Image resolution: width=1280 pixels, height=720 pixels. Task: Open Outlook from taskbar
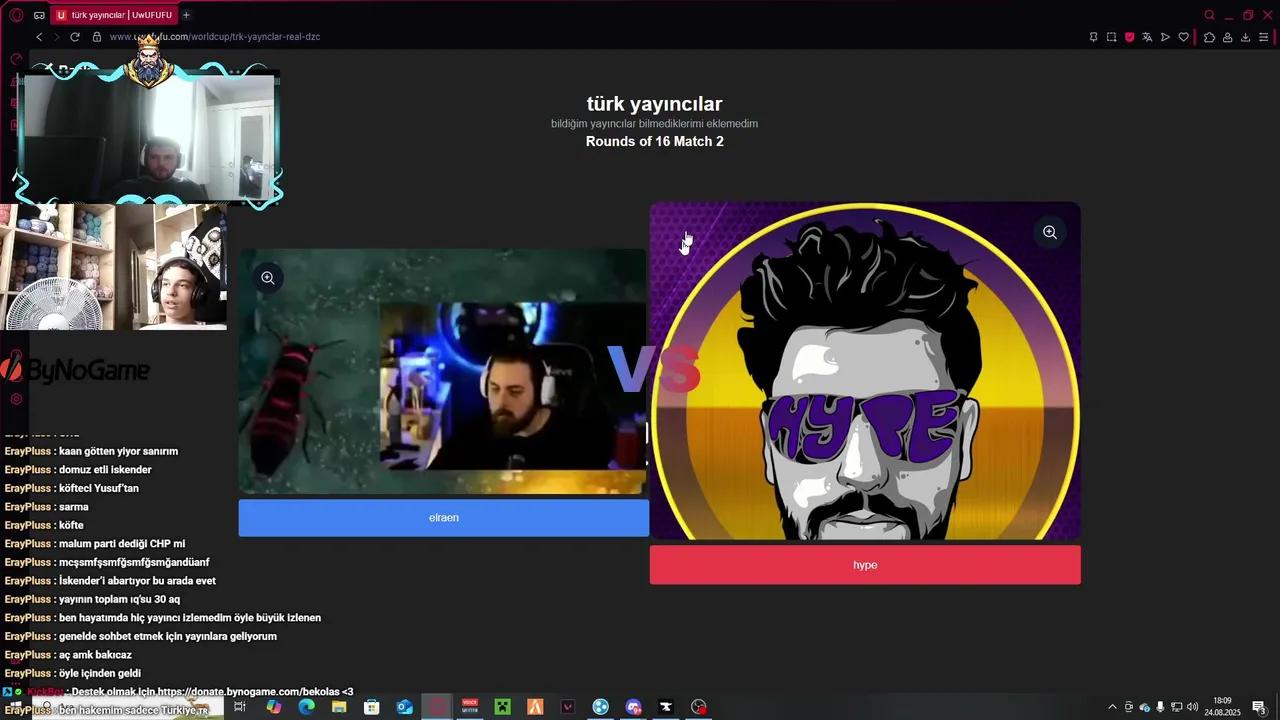pos(404,707)
